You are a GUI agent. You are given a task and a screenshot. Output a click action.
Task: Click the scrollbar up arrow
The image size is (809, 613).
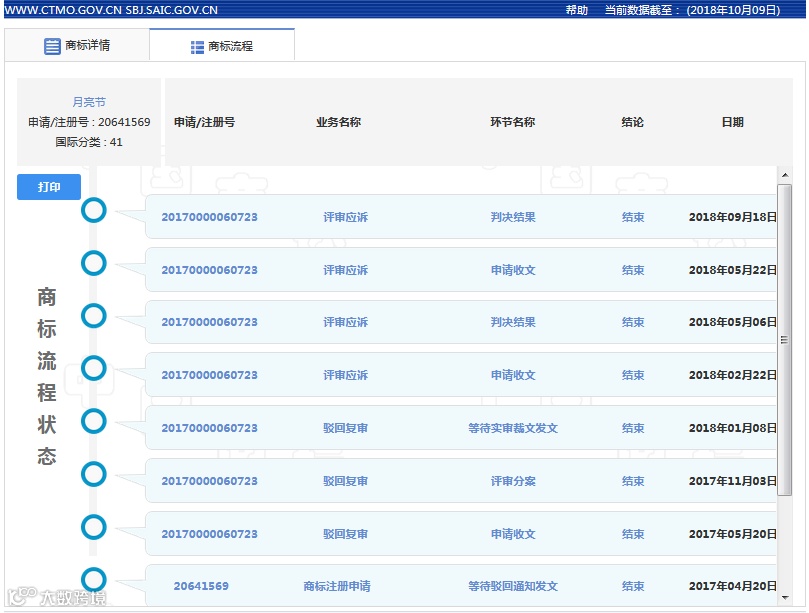tap(785, 175)
